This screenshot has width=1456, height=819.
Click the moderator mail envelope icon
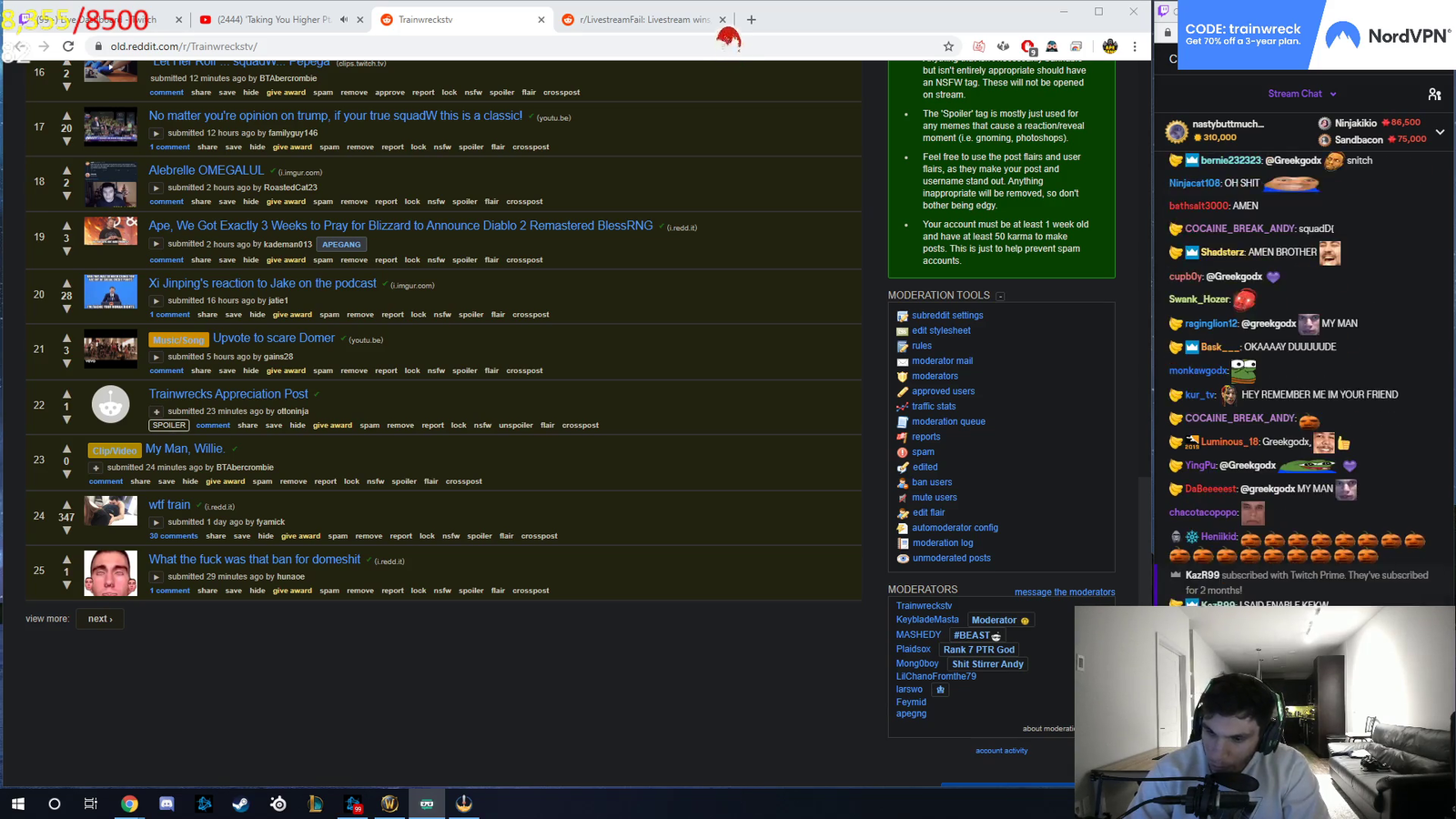902,361
